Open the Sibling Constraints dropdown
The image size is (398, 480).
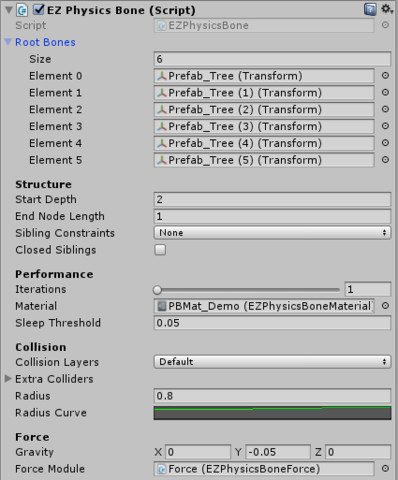[272, 233]
